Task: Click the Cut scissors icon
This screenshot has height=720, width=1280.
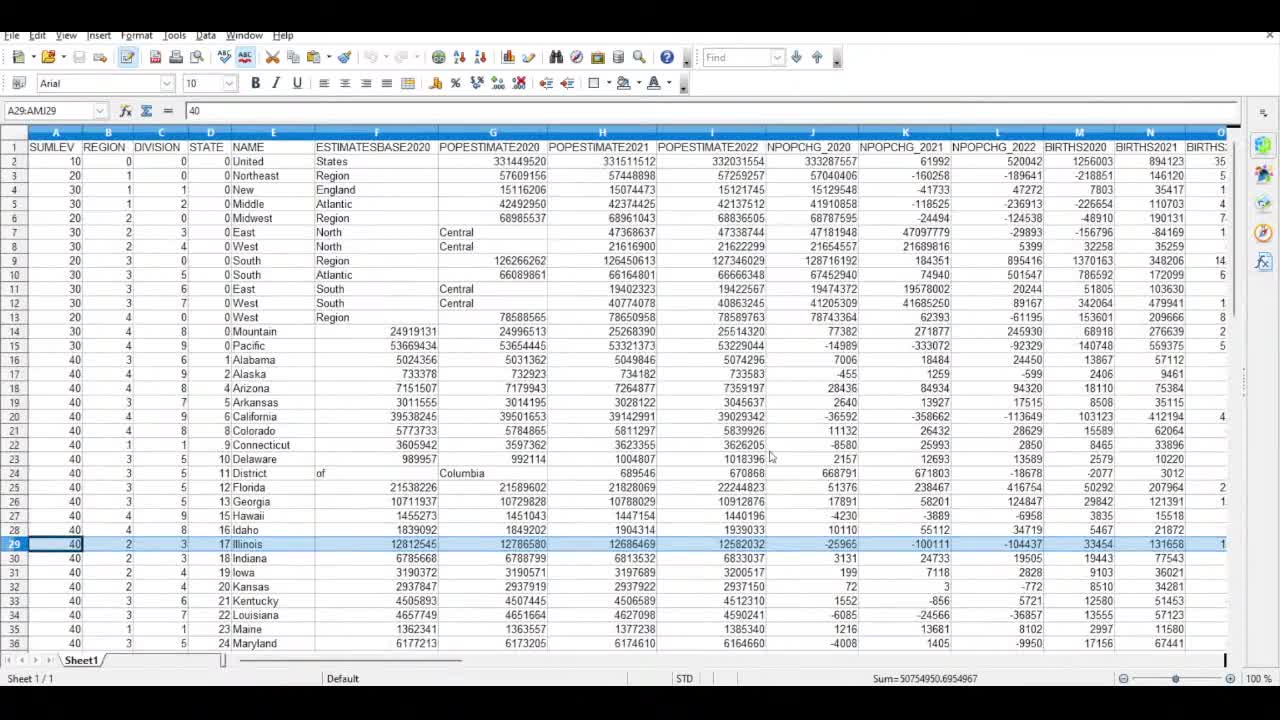Action: point(272,57)
